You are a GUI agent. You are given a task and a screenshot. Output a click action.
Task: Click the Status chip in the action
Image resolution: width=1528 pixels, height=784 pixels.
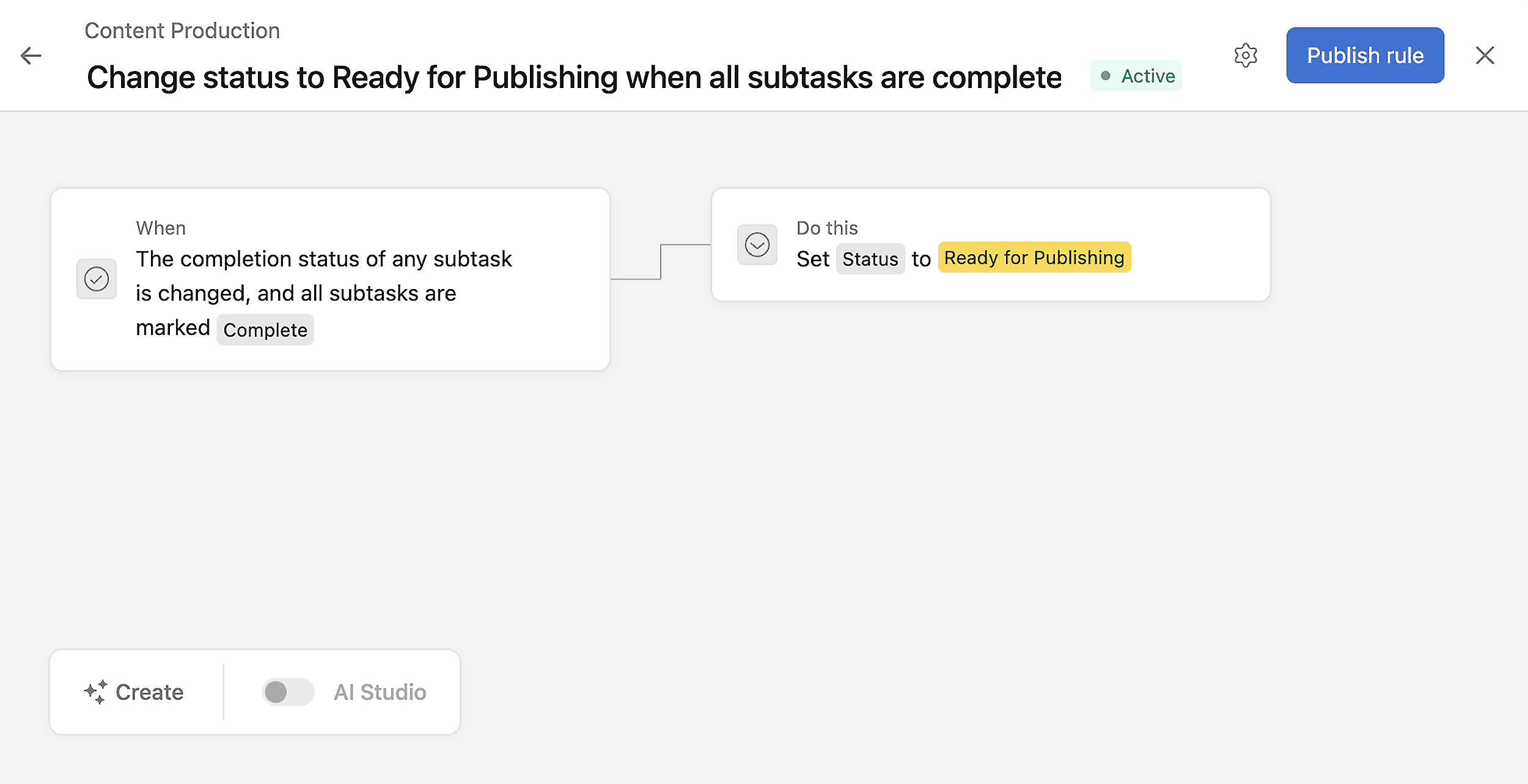coord(870,258)
